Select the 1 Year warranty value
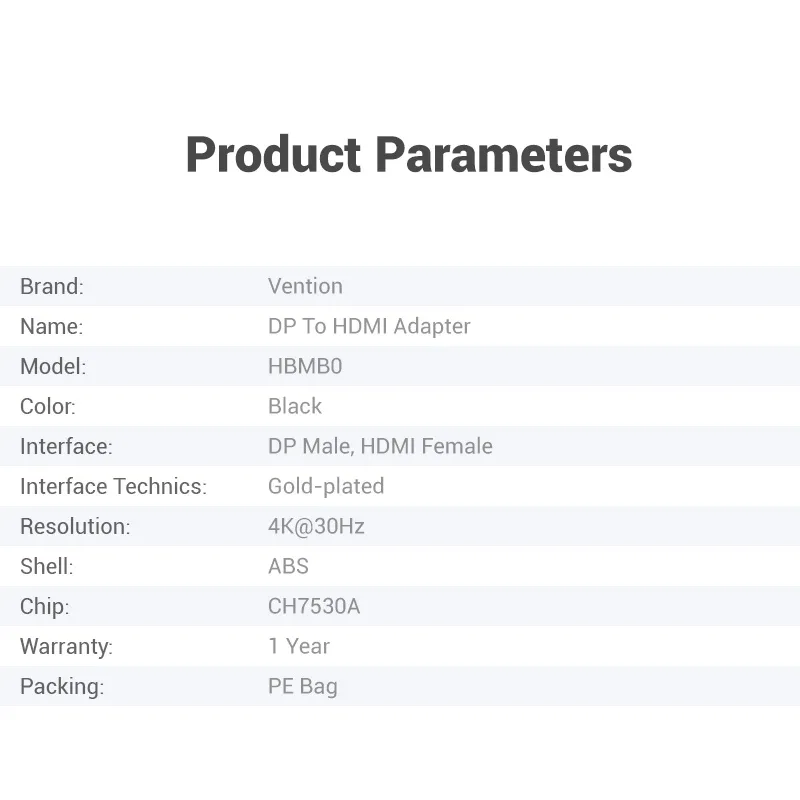Screen dimensions: 800x800 pos(299,646)
